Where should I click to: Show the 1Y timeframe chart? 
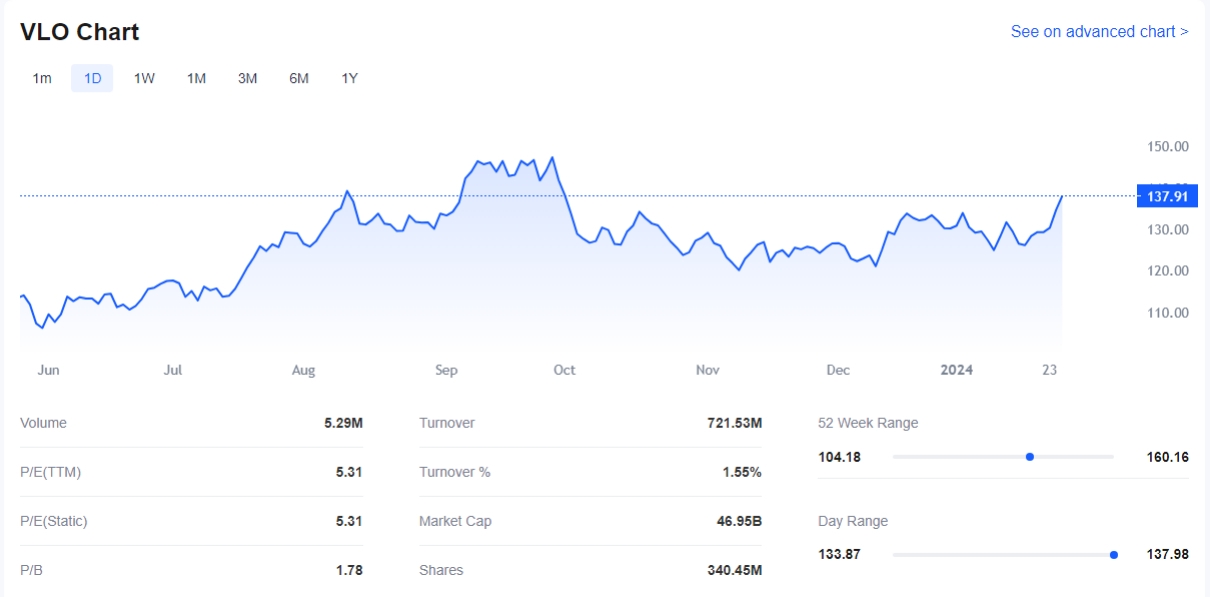click(349, 78)
